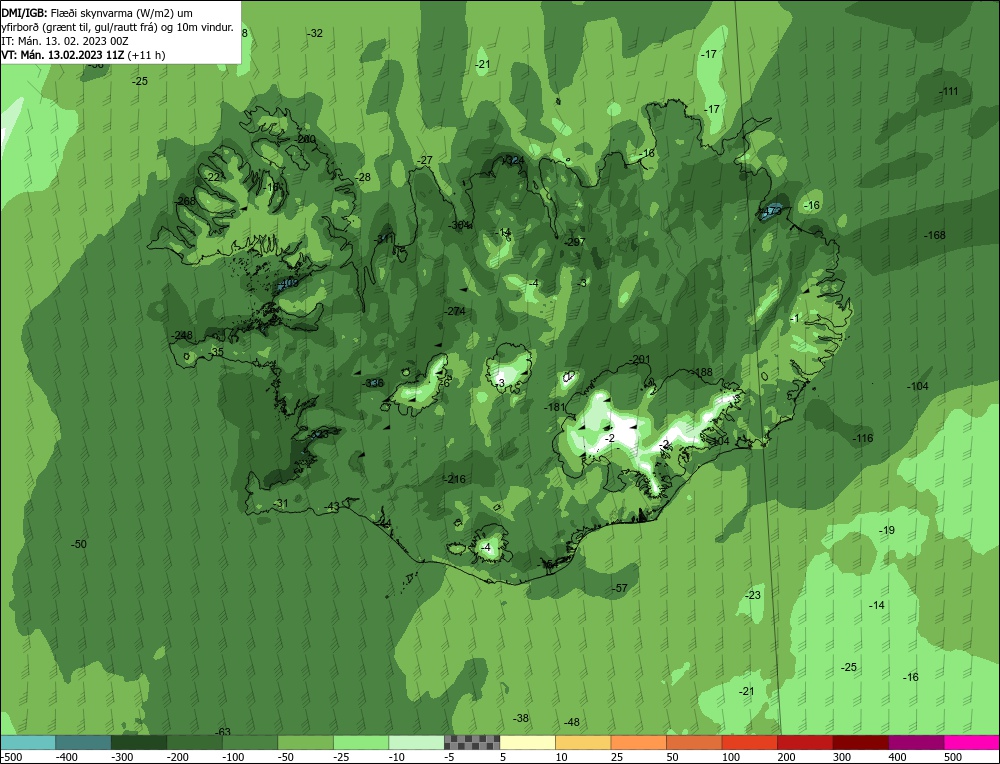The width and height of the screenshot is (1000, 764).
Task: Click the -19 value in the light green area
Action: coord(886,530)
